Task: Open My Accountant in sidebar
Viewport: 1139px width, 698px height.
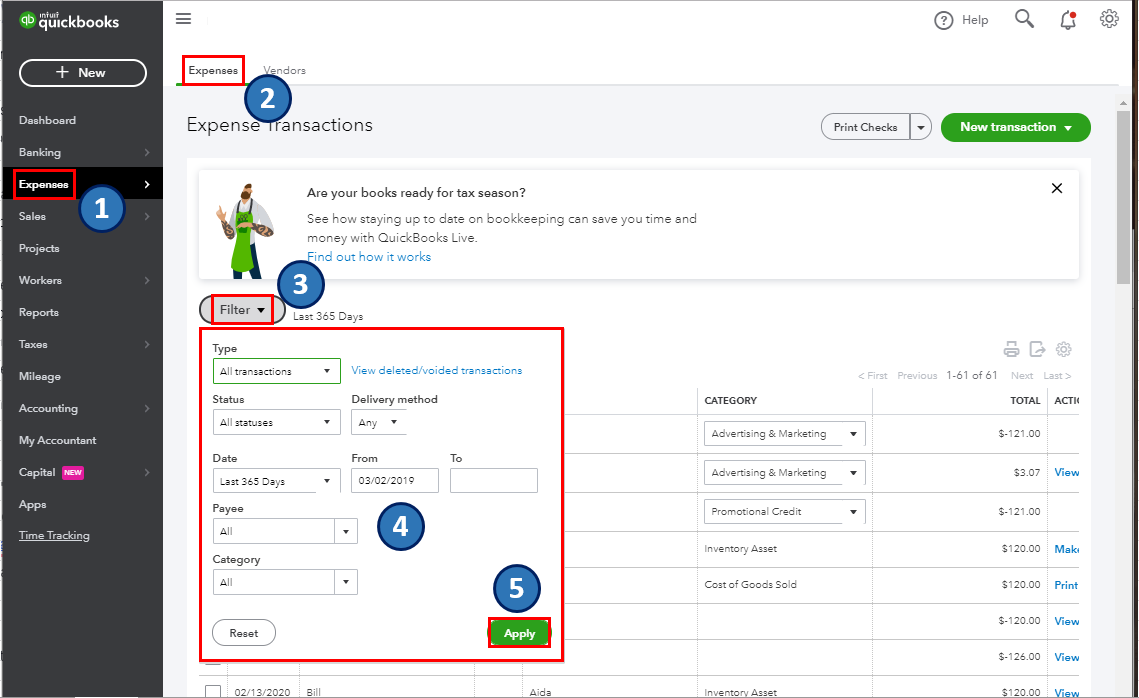Action: click(57, 440)
